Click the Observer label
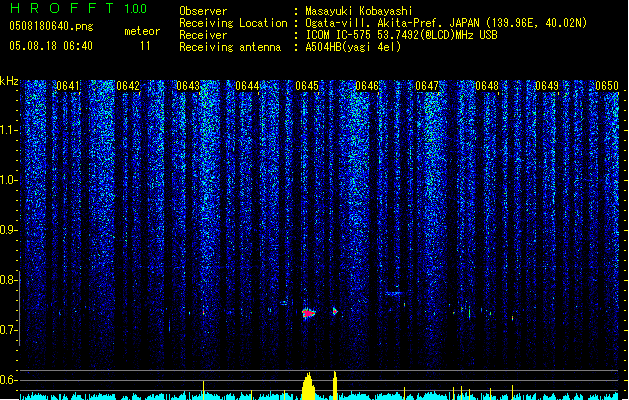This screenshot has width=629, height=400. pos(203,11)
